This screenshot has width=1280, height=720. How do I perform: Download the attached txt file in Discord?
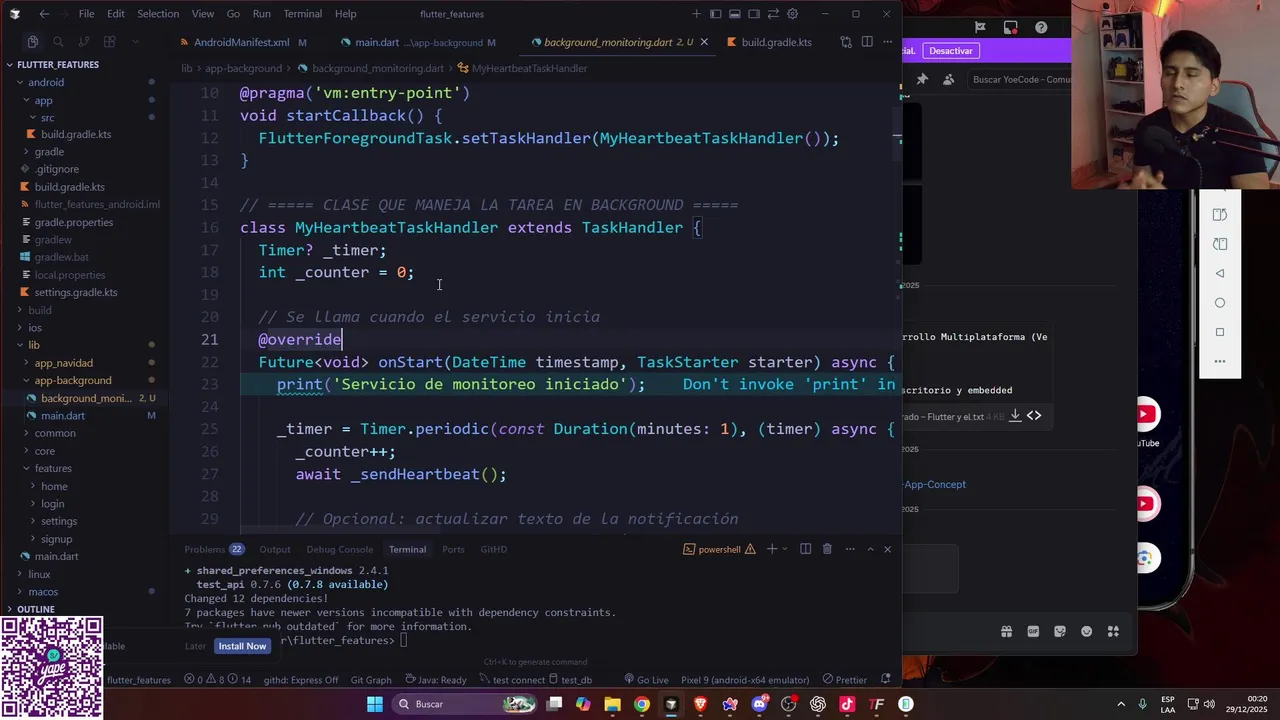[x=1015, y=416]
